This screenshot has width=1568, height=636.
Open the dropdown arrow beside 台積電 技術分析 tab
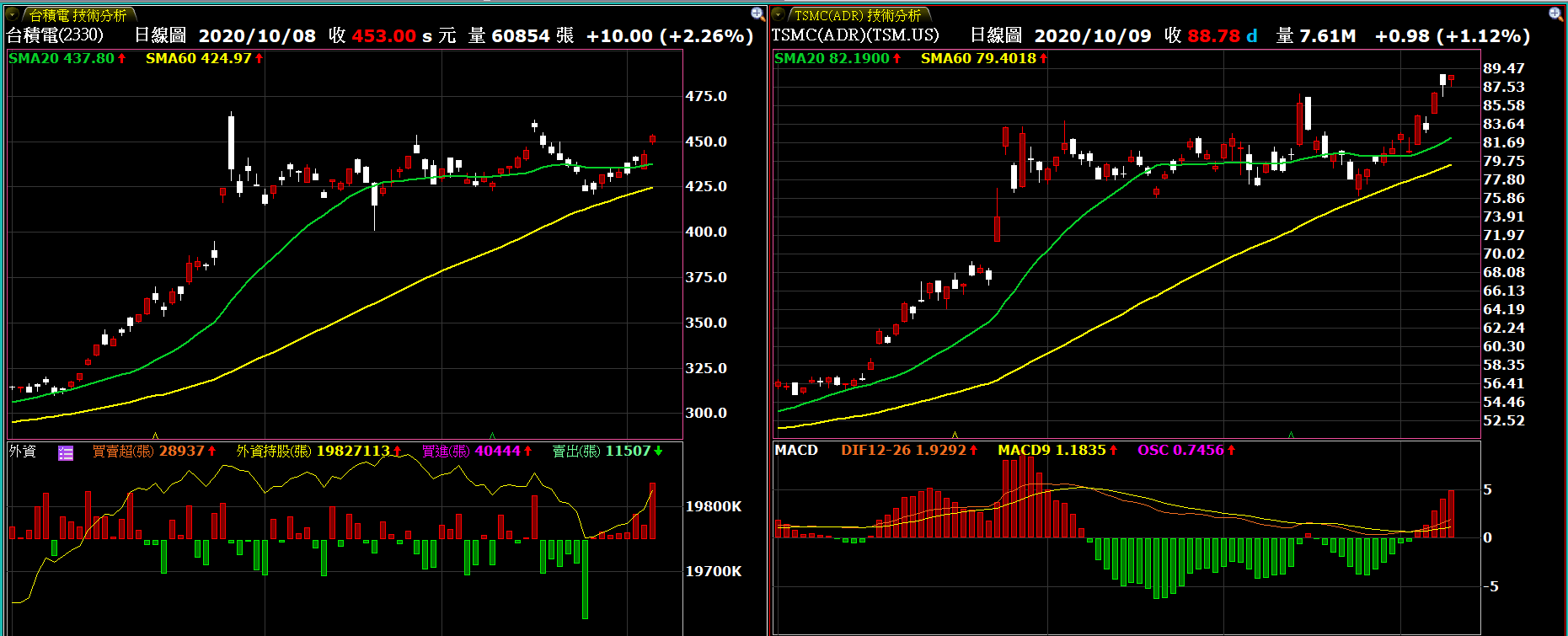(x=13, y=14)
